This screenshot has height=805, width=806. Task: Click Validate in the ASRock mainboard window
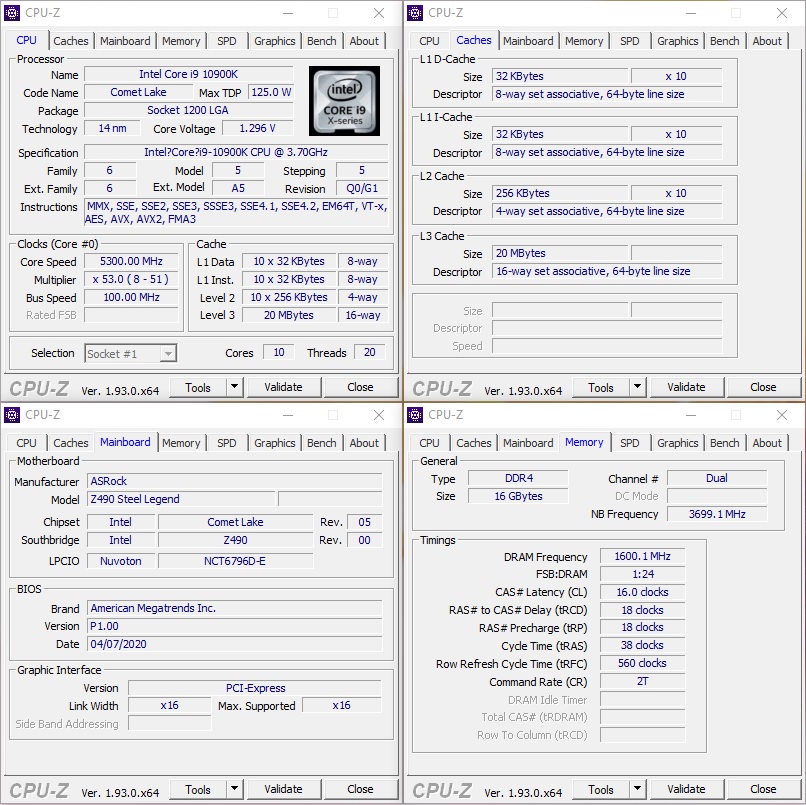pos(283,789)
